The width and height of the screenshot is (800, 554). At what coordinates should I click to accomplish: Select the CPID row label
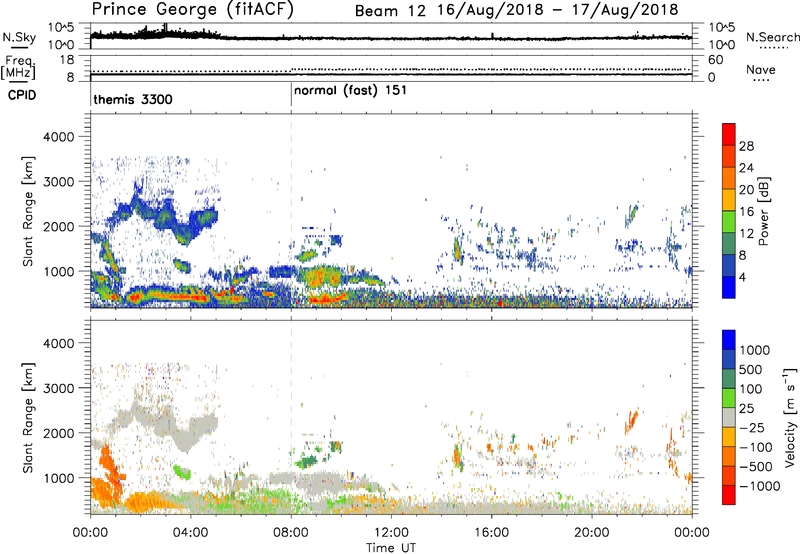[22, 95]
